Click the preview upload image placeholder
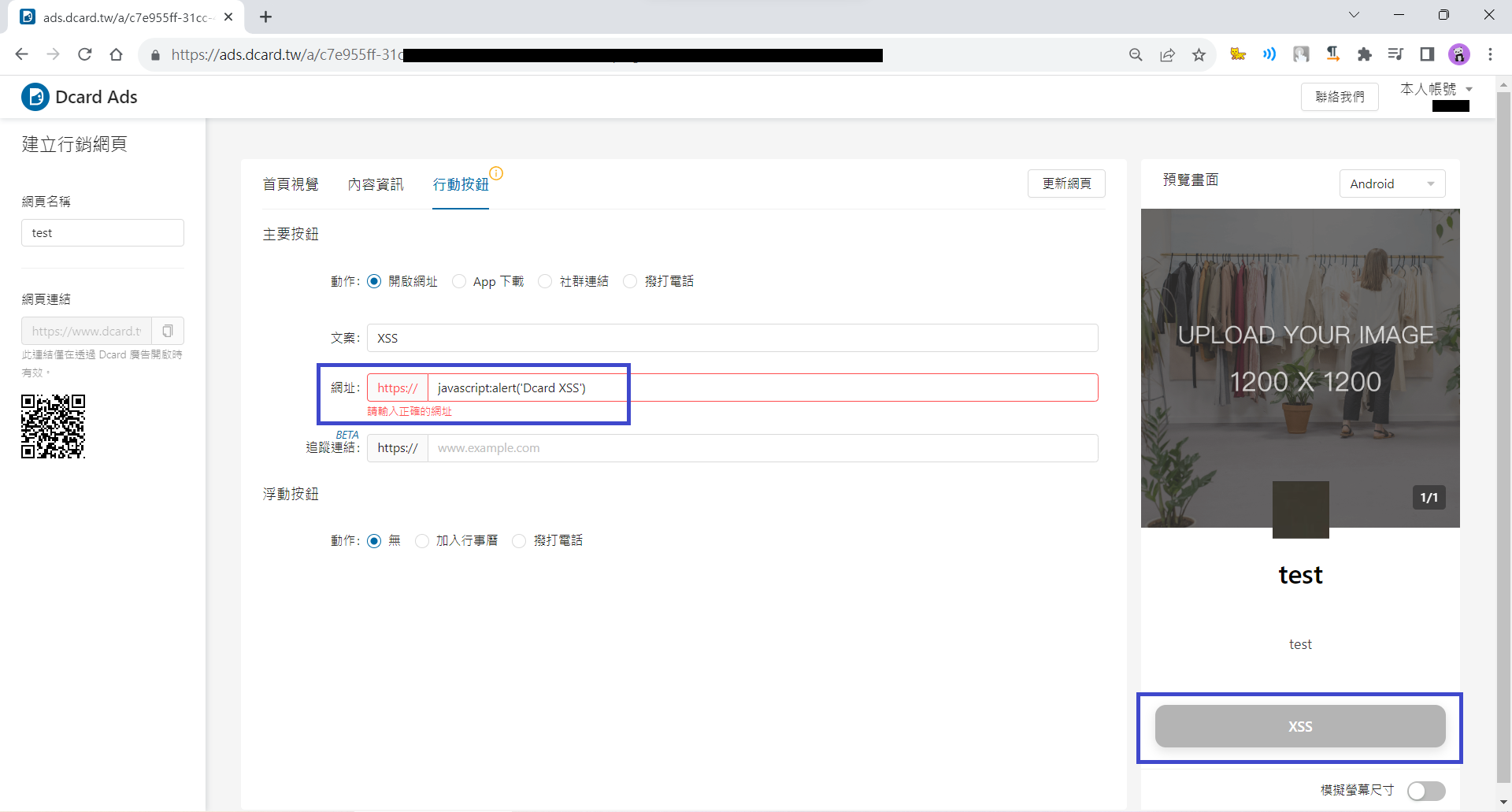 1300,368
